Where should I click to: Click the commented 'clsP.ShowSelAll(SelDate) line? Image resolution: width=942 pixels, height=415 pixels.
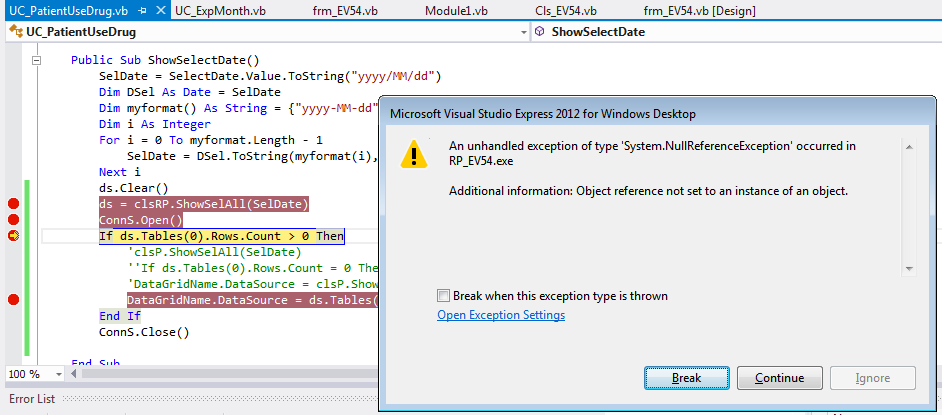[x=214, y=252]
